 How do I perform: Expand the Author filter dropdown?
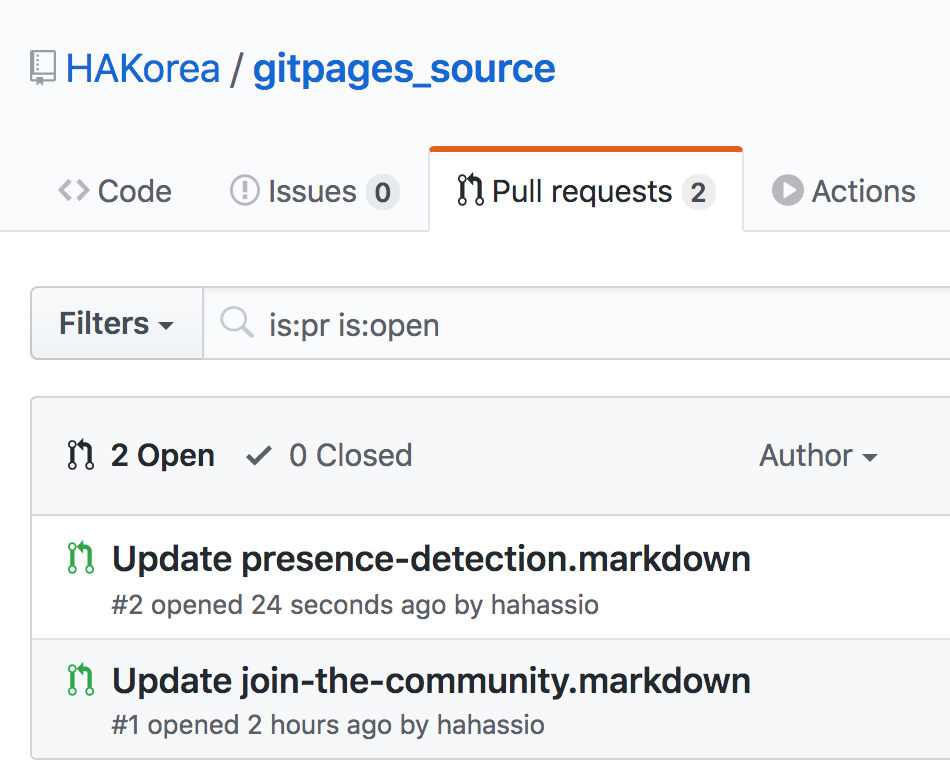[818, 456]
